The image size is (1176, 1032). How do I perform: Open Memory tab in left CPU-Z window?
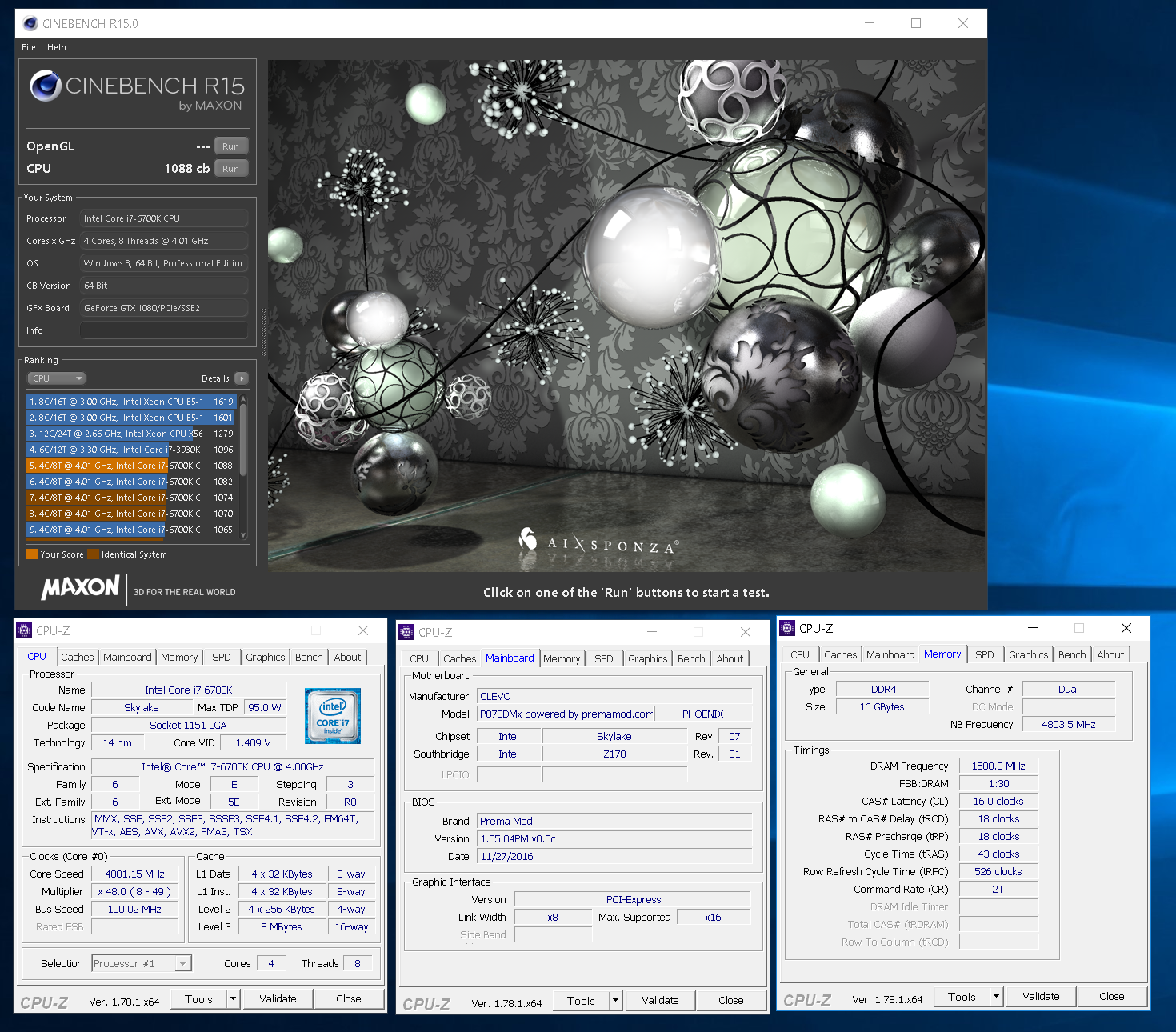click(x=179, y=657)
